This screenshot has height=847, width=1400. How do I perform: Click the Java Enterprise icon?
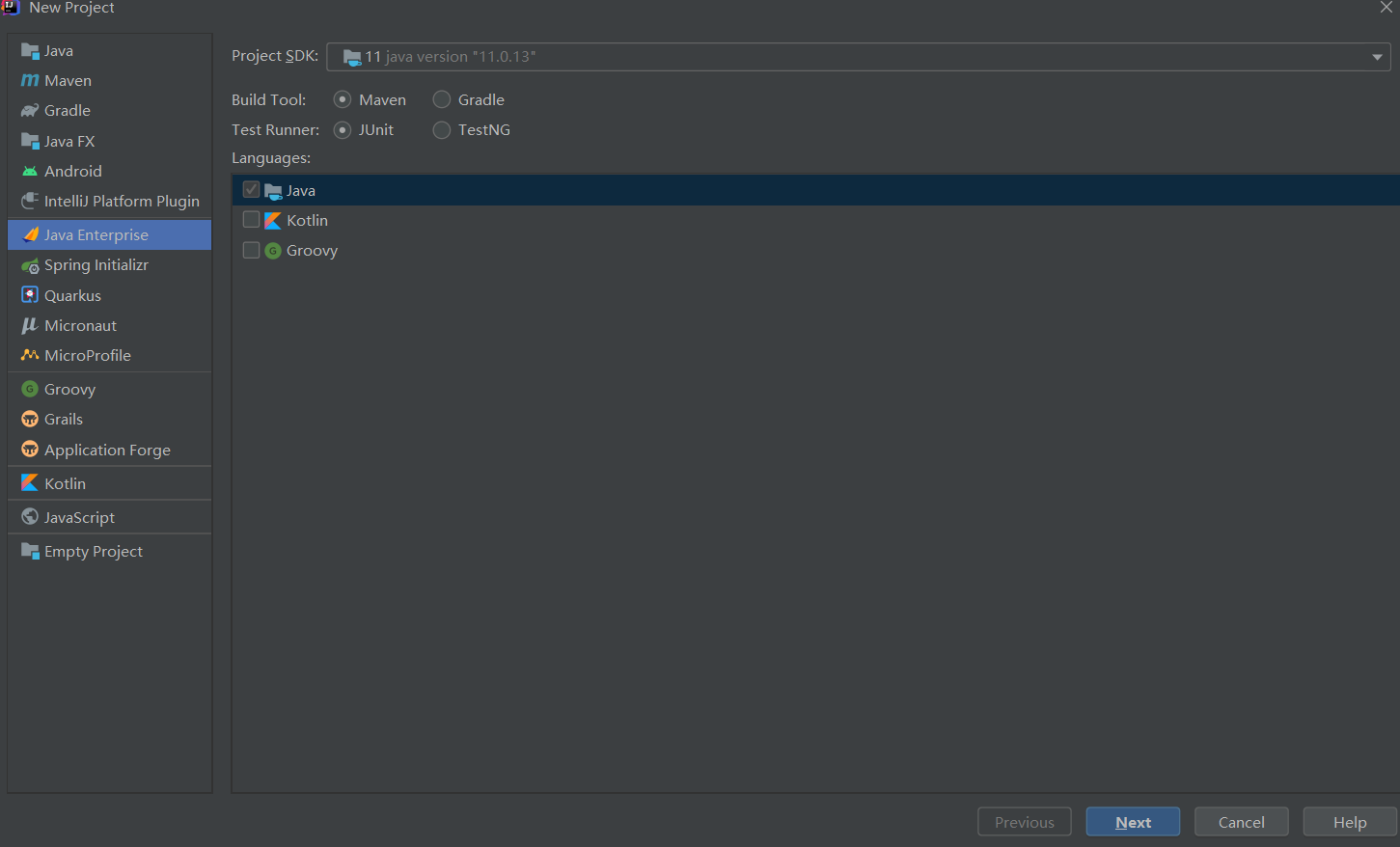click(30, 234)
